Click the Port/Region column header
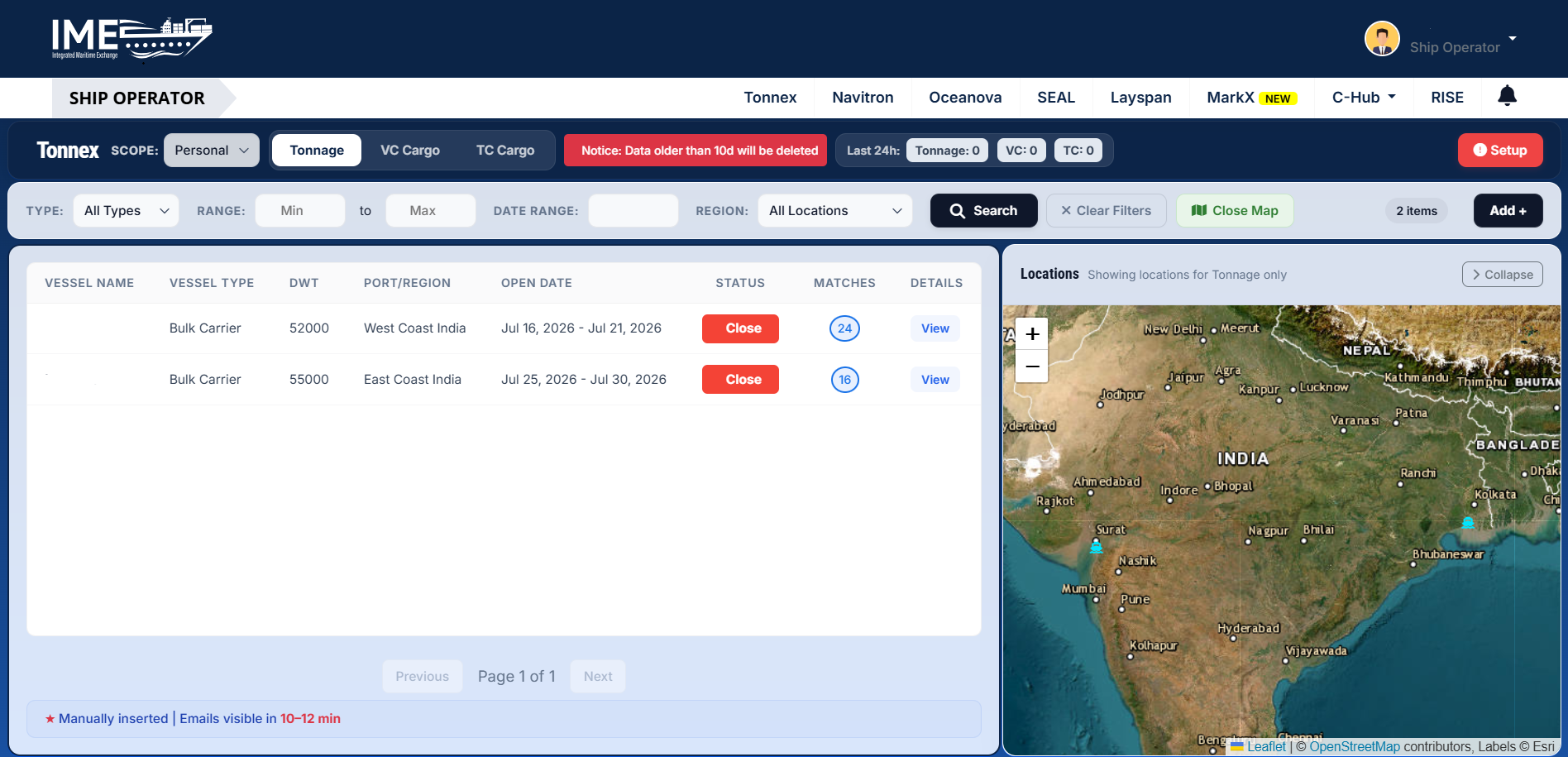 (407, 283)
